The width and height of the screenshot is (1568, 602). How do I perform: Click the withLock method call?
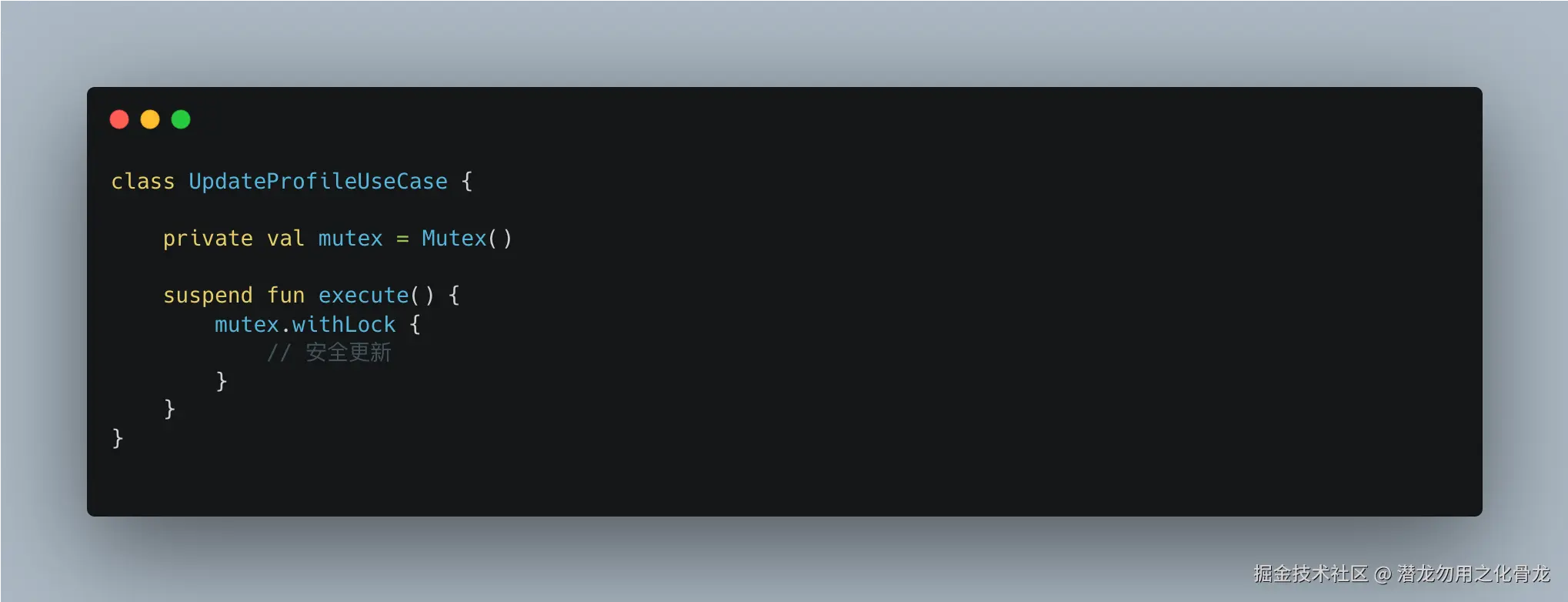point(343,325)
